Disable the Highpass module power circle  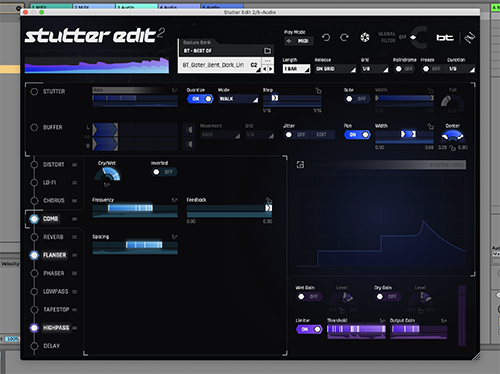pyautogui.click(x=34, y=328)
